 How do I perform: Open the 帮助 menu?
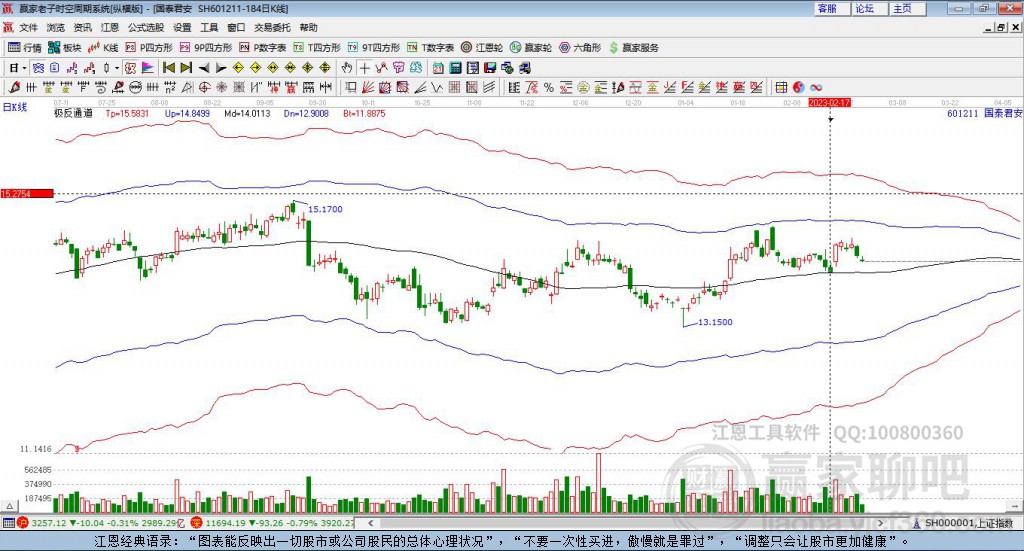[x=308, y=27]
